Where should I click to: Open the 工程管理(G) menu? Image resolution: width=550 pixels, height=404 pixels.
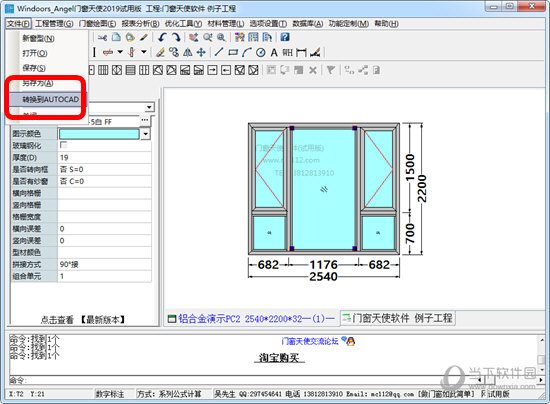click(x=54, y=23)
